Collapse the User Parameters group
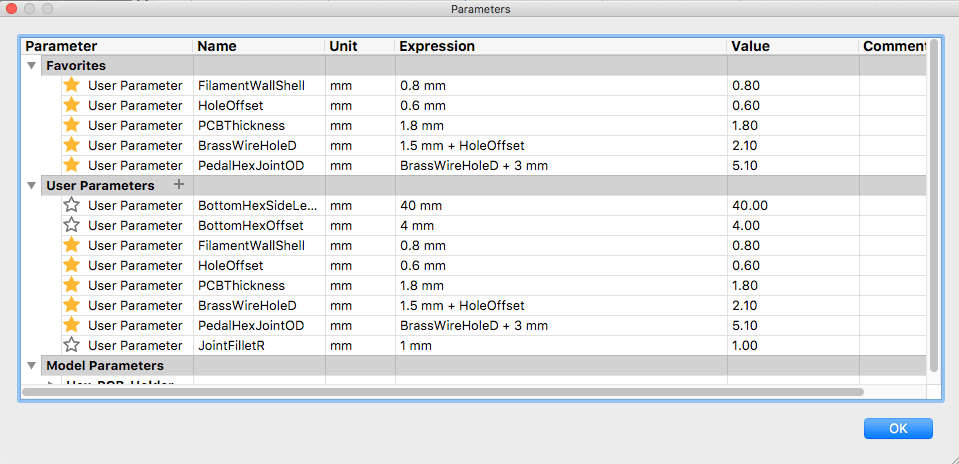The image size is (959, 464). (32, 186)
